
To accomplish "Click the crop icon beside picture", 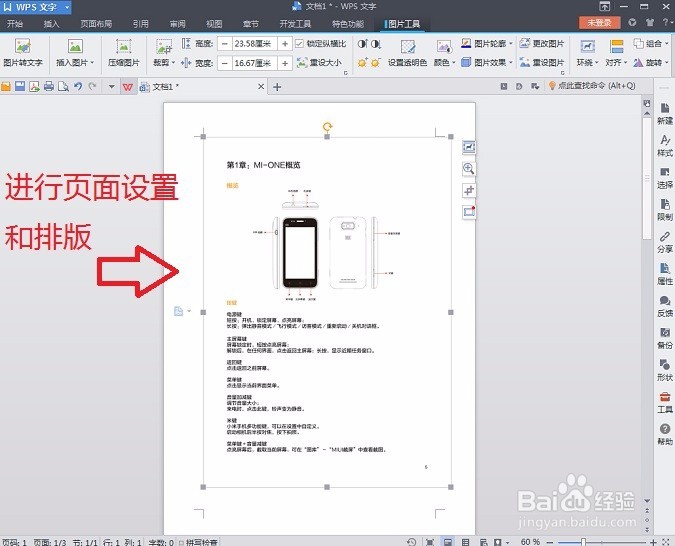I will point(468,190).
